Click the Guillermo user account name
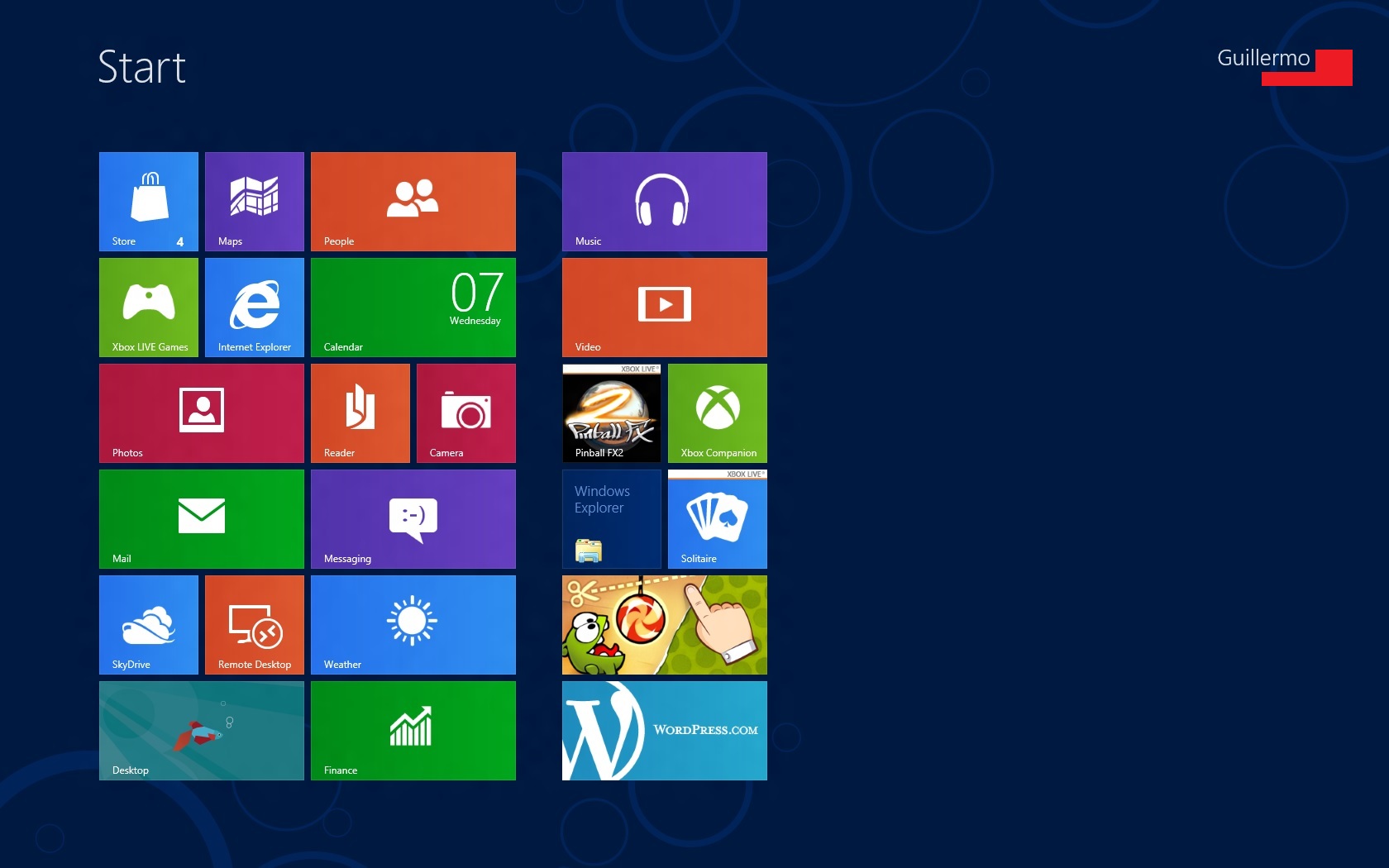1389x868 pixels. pos(1263,58)
